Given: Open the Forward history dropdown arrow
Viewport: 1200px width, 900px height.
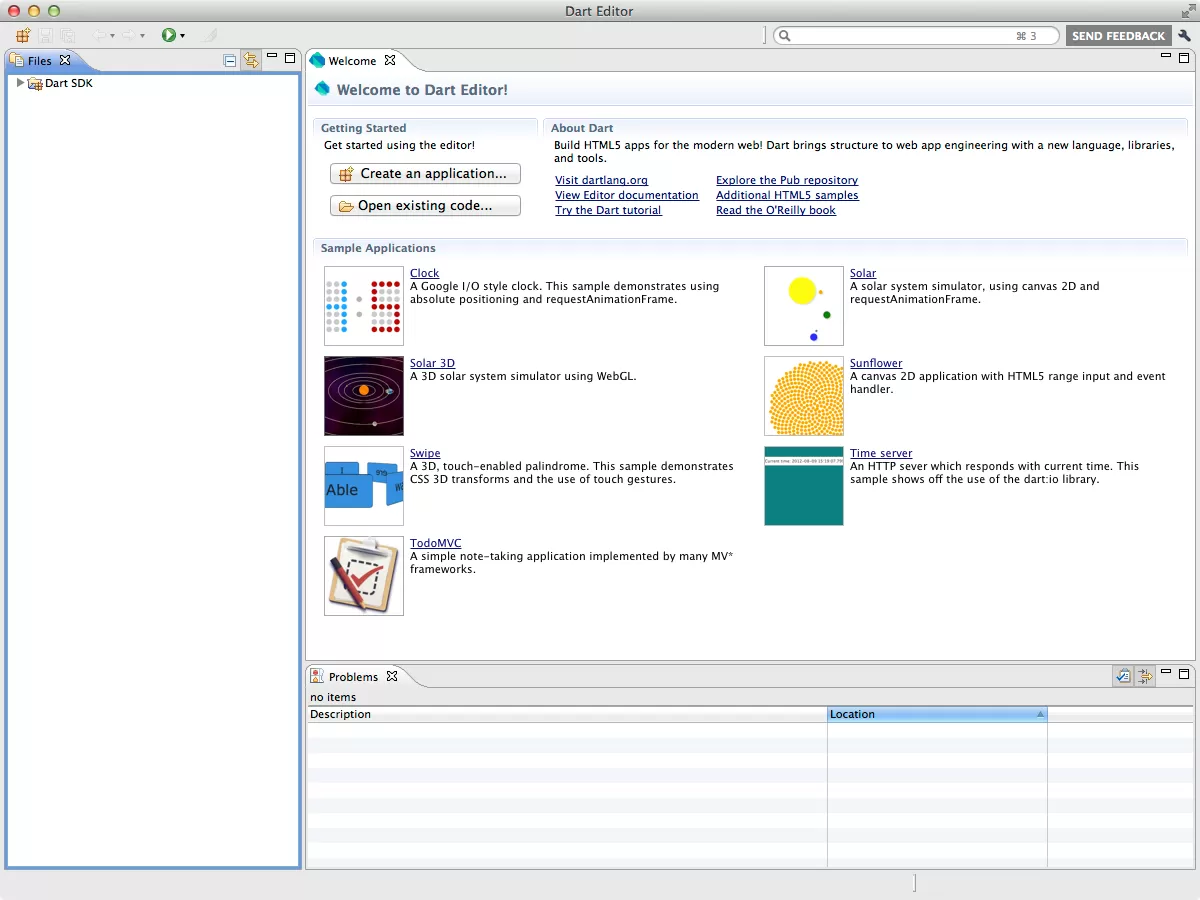Looking at the screenshot, I should 142,36.
